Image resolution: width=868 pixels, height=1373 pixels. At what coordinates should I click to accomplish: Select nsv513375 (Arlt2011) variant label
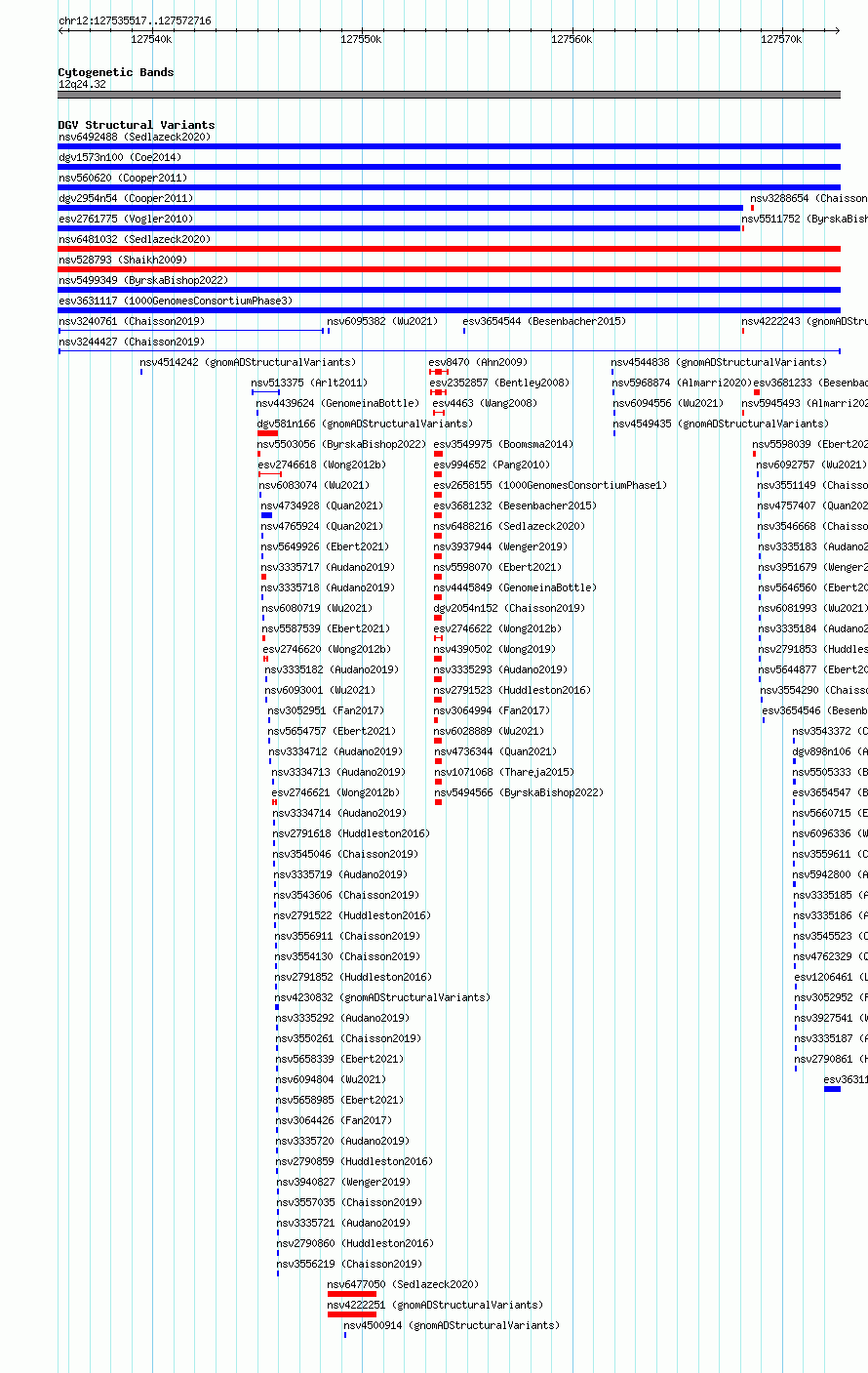[x=309, y=384]
